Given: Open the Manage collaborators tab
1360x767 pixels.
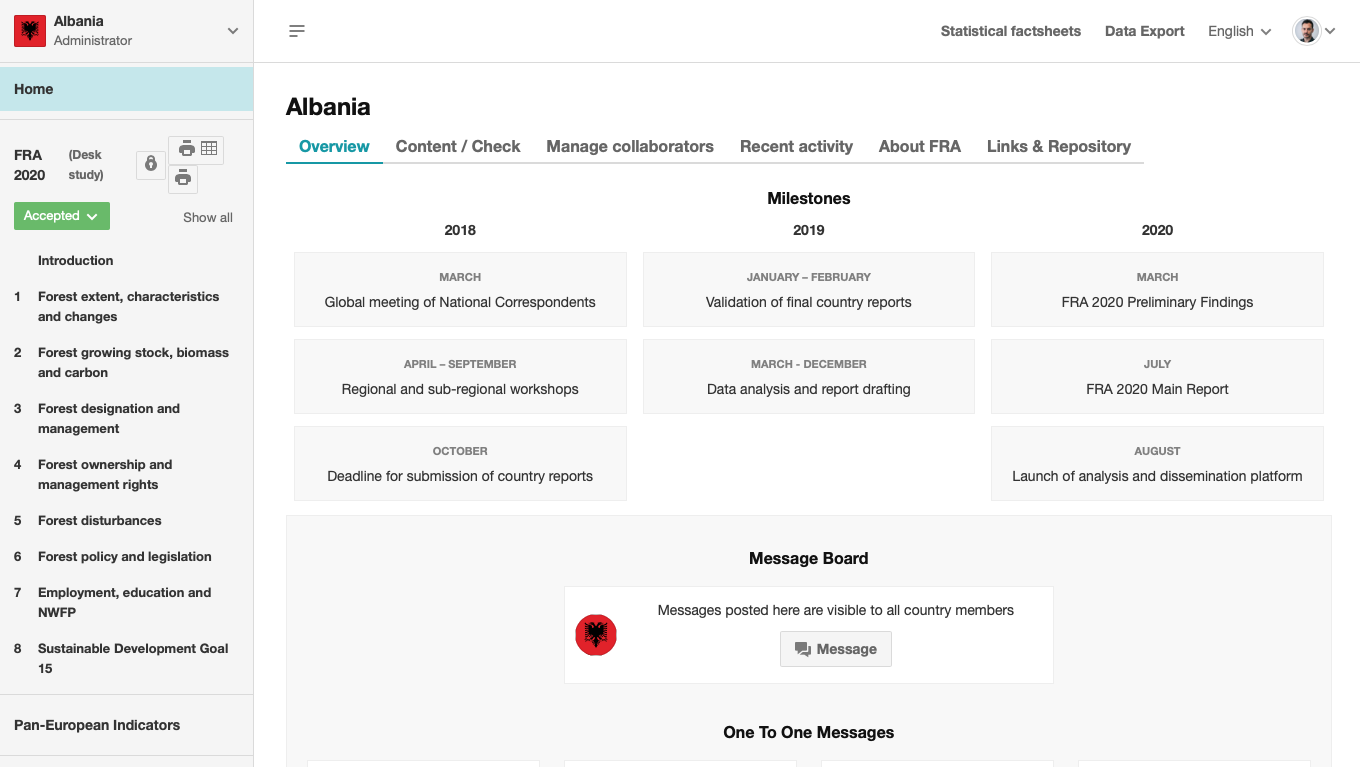Looking at the screenshot, I should click(x=630, y=146).
